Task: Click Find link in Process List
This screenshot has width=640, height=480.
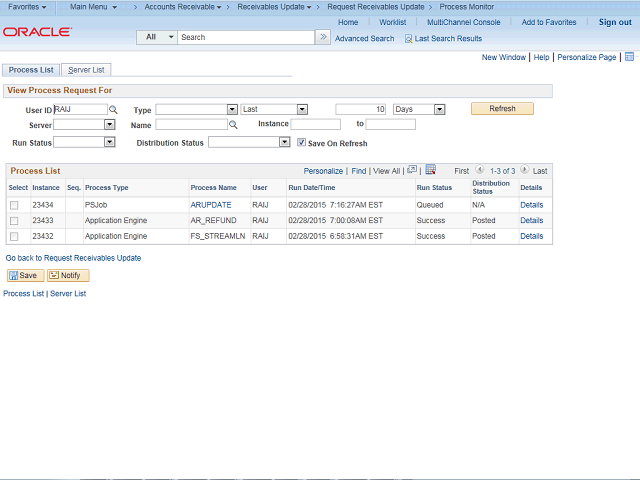Action: [359, 171]
